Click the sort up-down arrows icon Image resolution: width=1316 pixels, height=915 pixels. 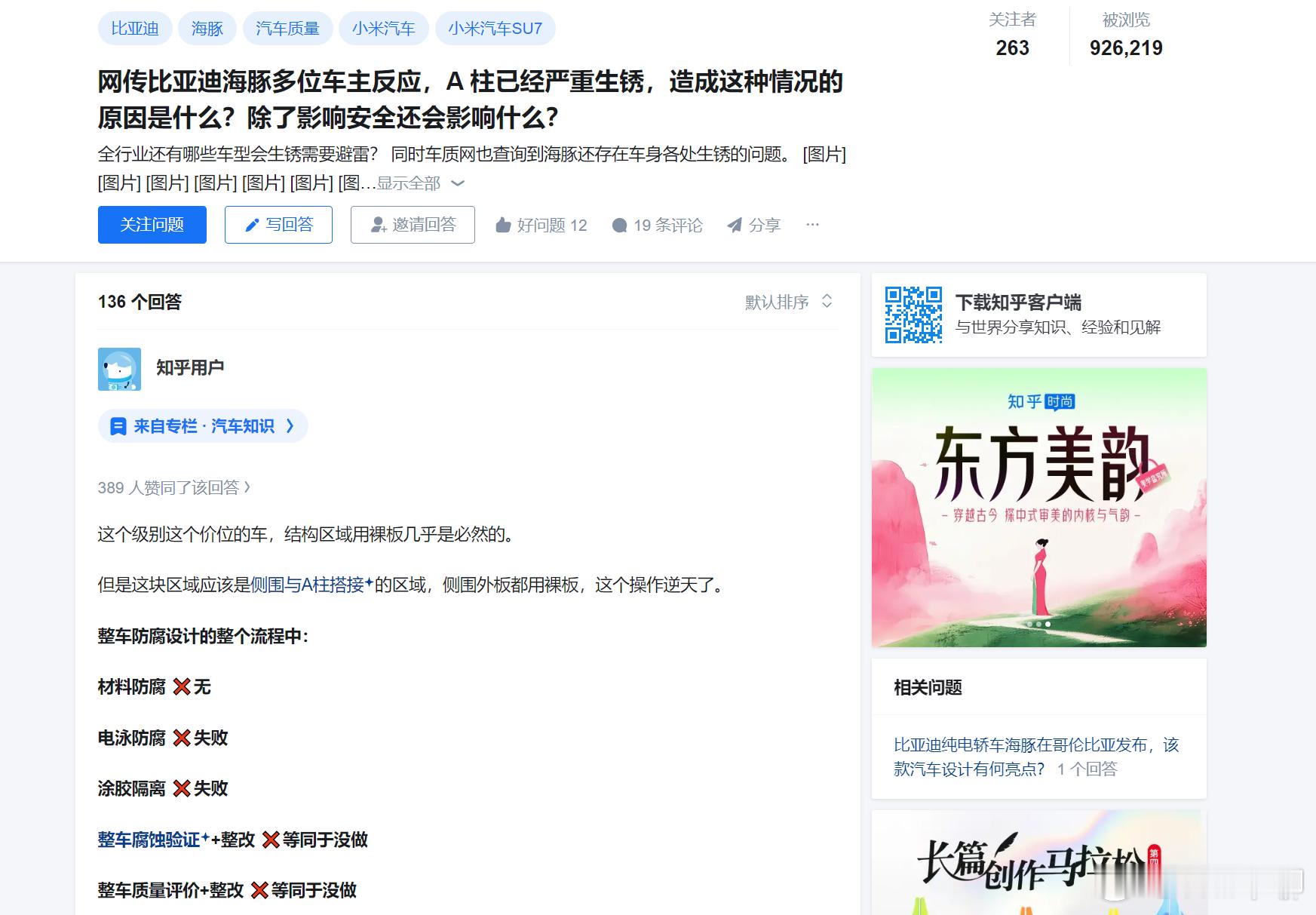pyautogui.click(x=827, y=301)
